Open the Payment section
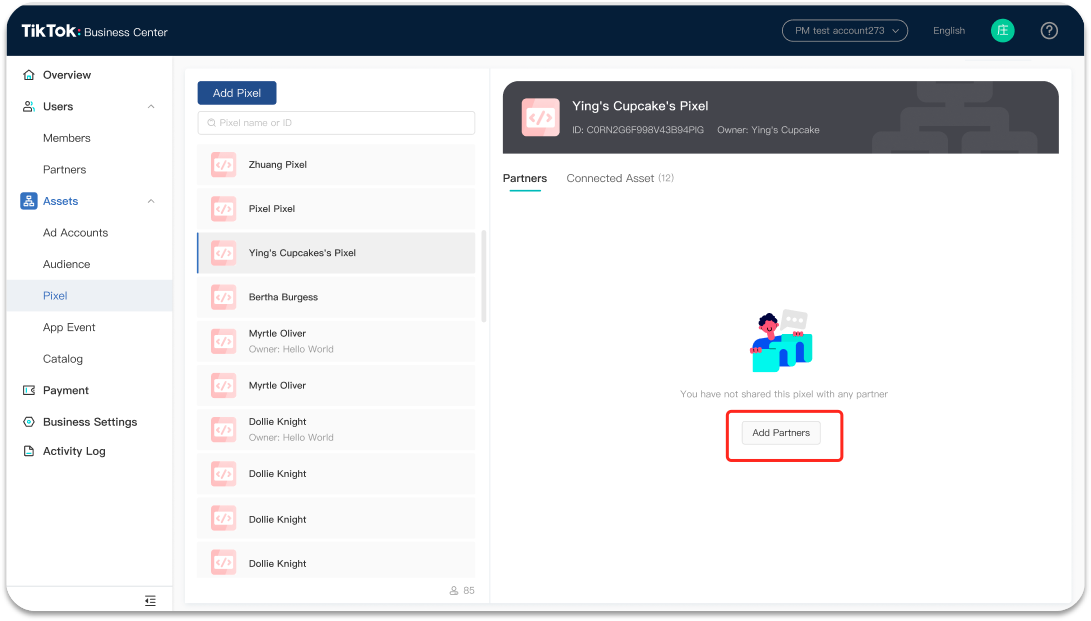Screen dimensions: 1091x621 pos(65,390)
